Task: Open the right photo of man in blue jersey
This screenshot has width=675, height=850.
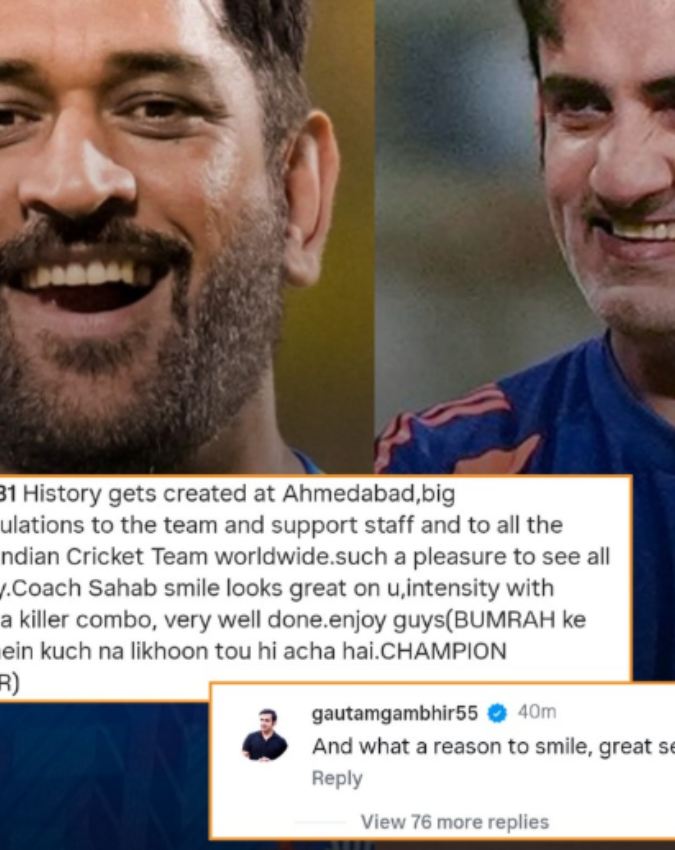Action: coord(525,236)
